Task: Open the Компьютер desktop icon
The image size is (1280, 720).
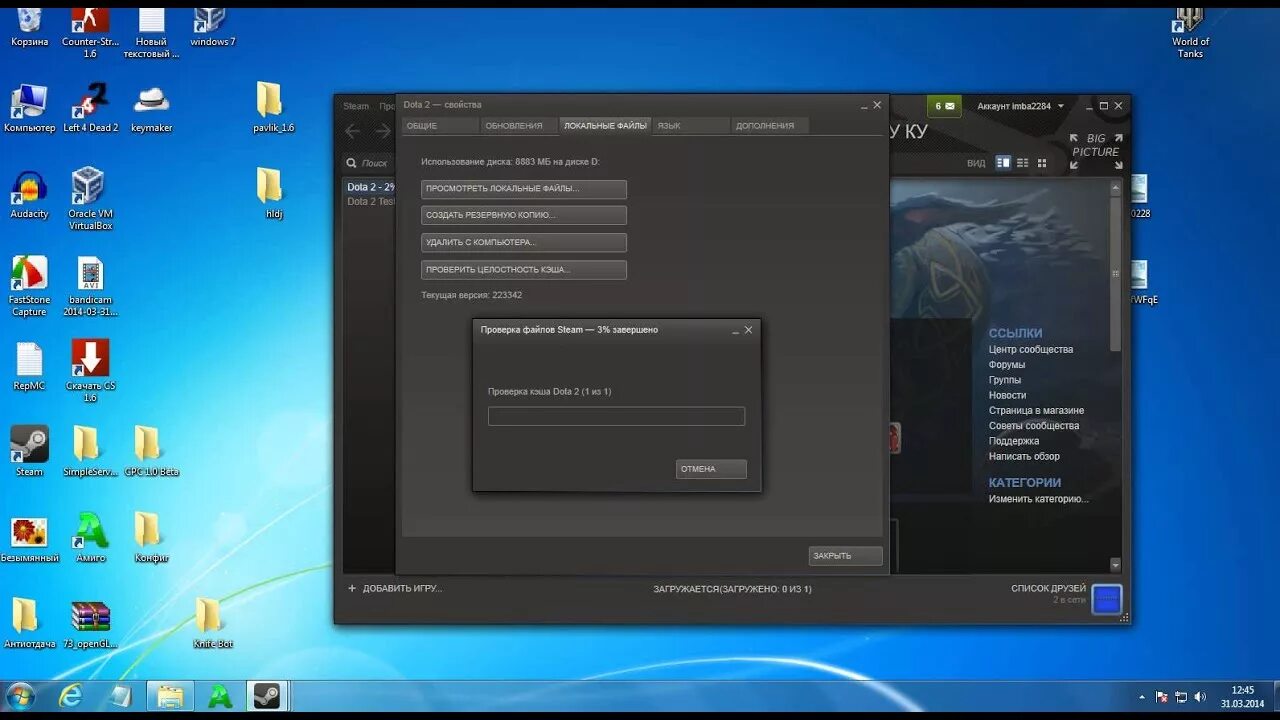Action: point(29,109)
